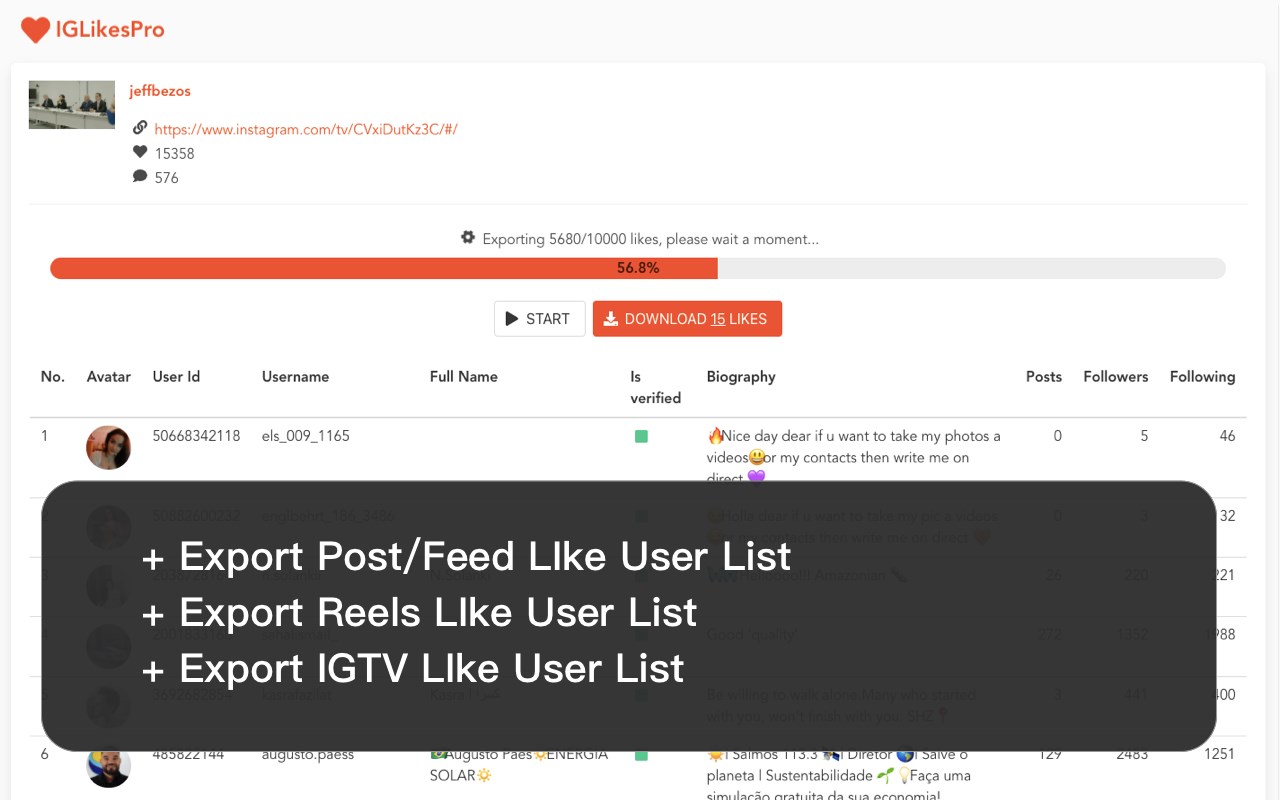Click the avatar of augusto.paess
This screenshot has width=1280, height=800.
[x=109, y=767]
